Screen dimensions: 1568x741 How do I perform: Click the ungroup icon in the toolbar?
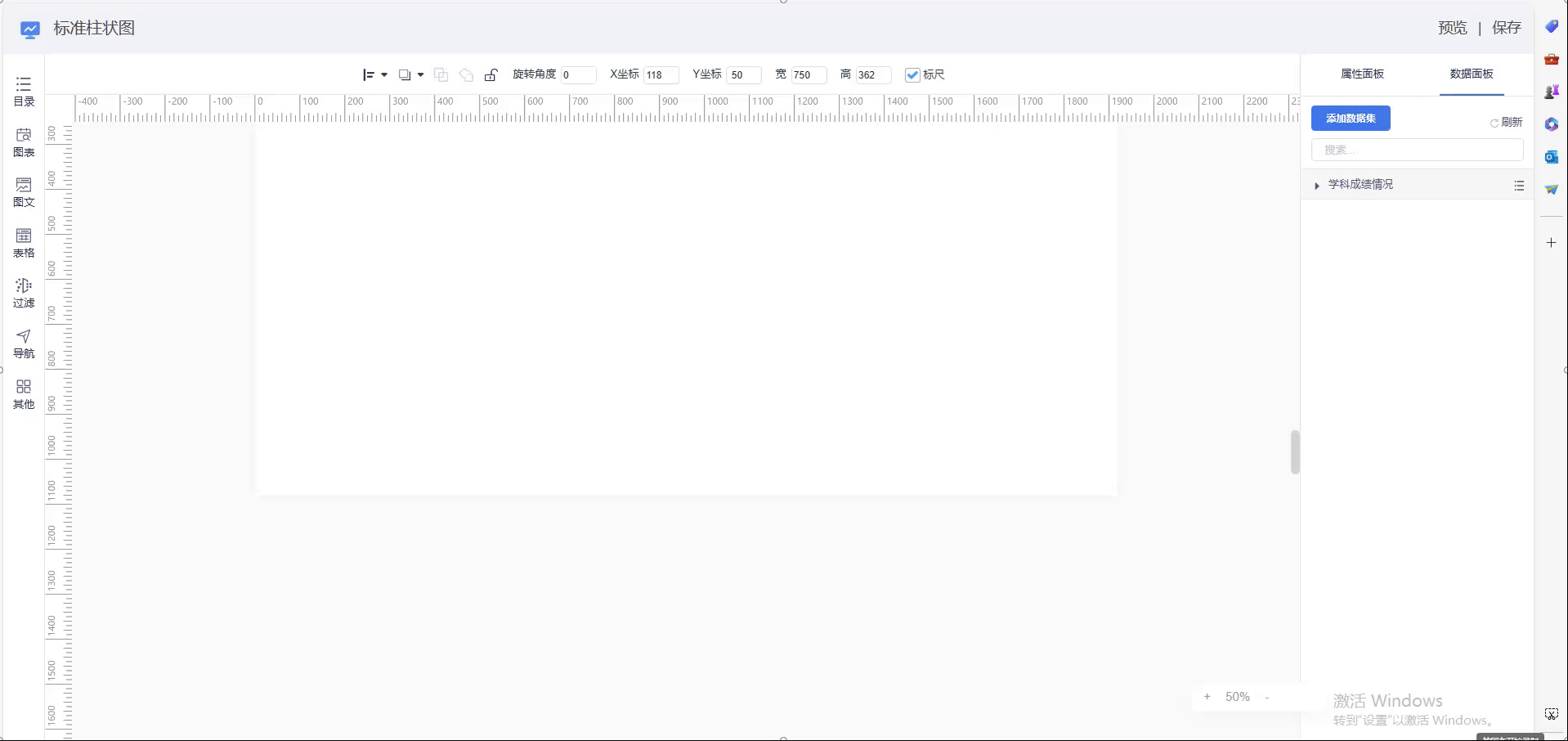(466, 75)
